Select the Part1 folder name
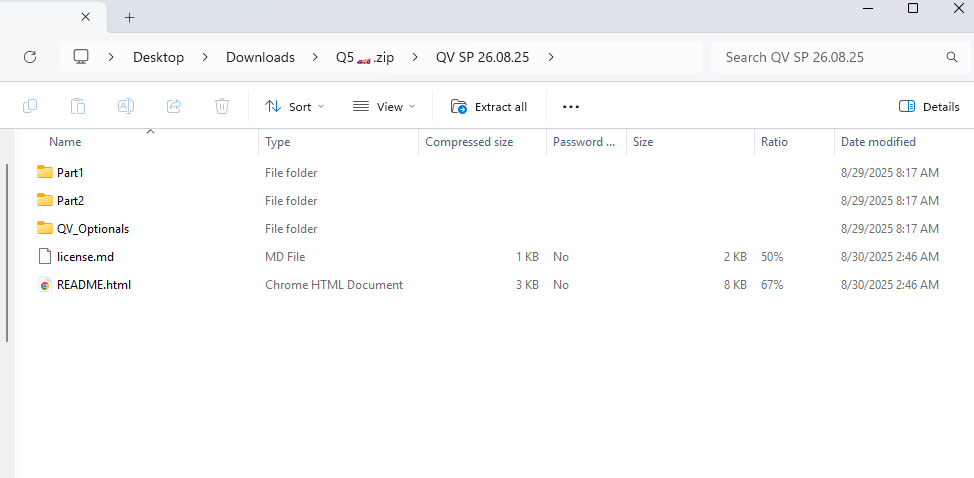Image resolution: width=974 pixels, height=478 pixels. click(70, 173)
